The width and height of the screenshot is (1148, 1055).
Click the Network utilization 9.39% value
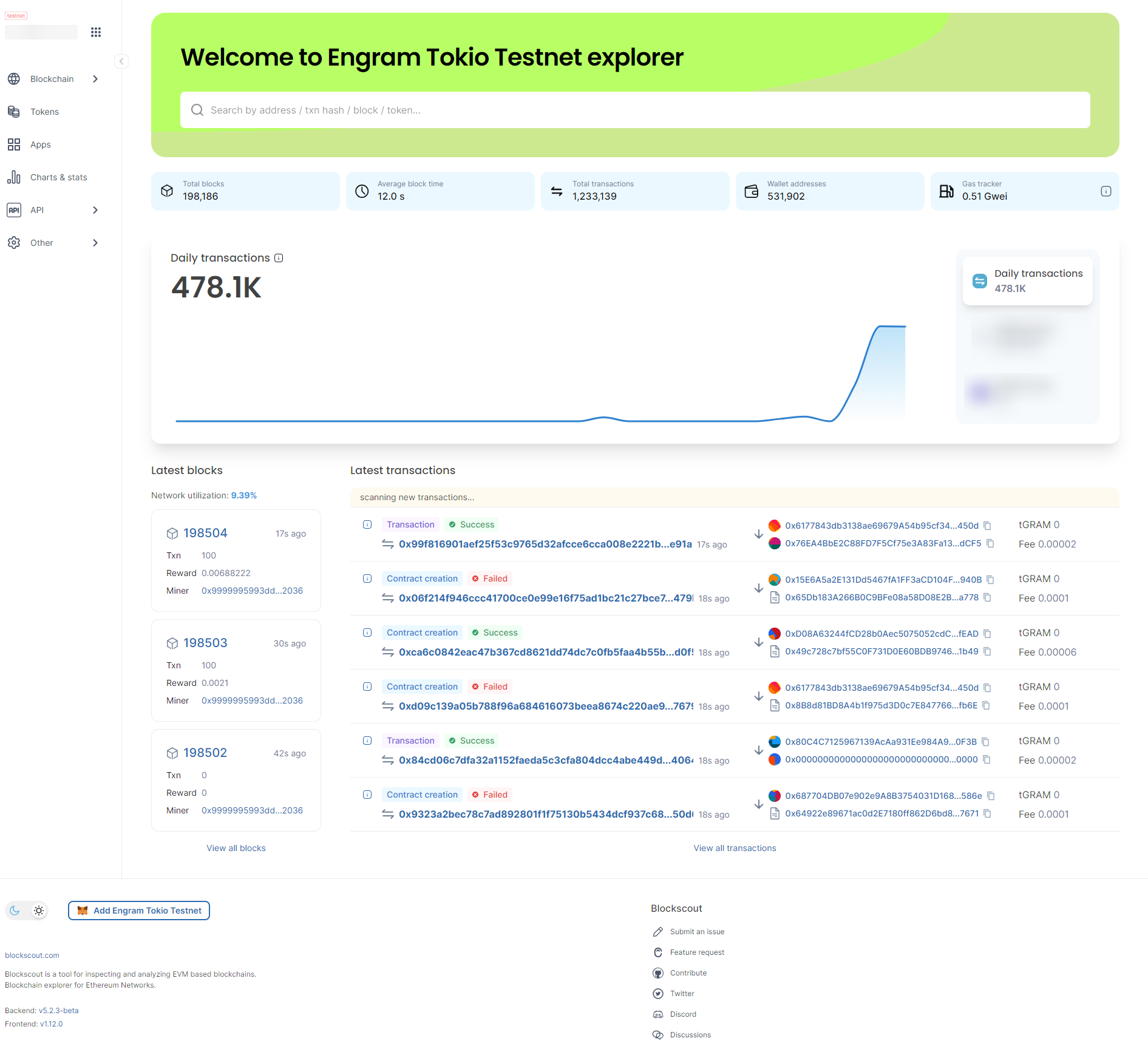click(243, 495)
